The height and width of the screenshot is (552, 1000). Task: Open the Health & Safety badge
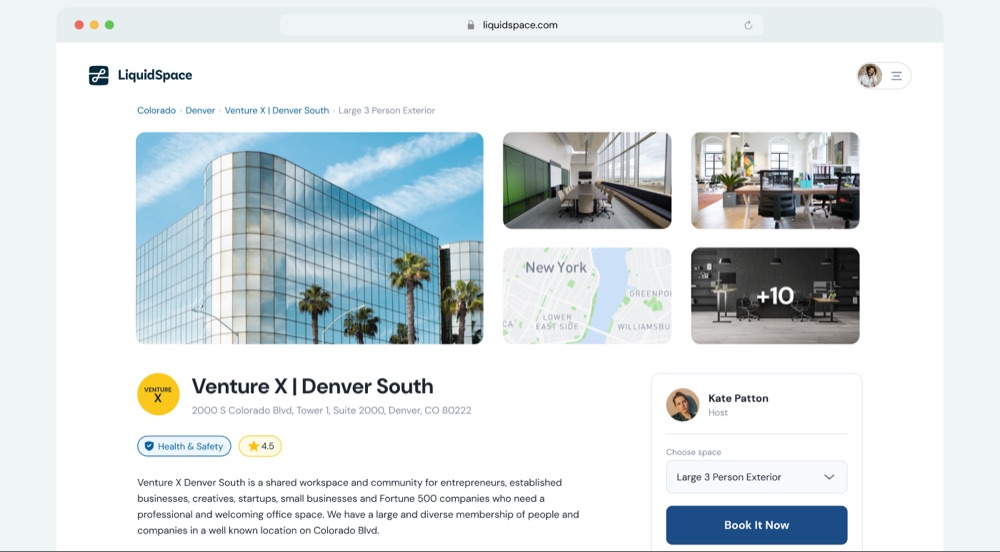click(x=184, y=446)
